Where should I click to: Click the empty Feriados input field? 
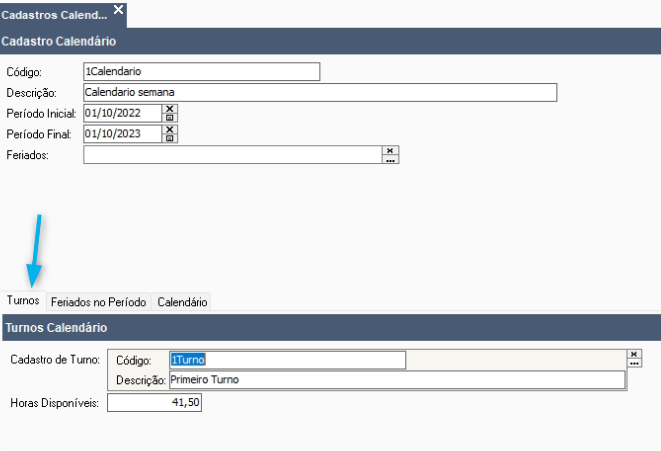click(233, 155)
